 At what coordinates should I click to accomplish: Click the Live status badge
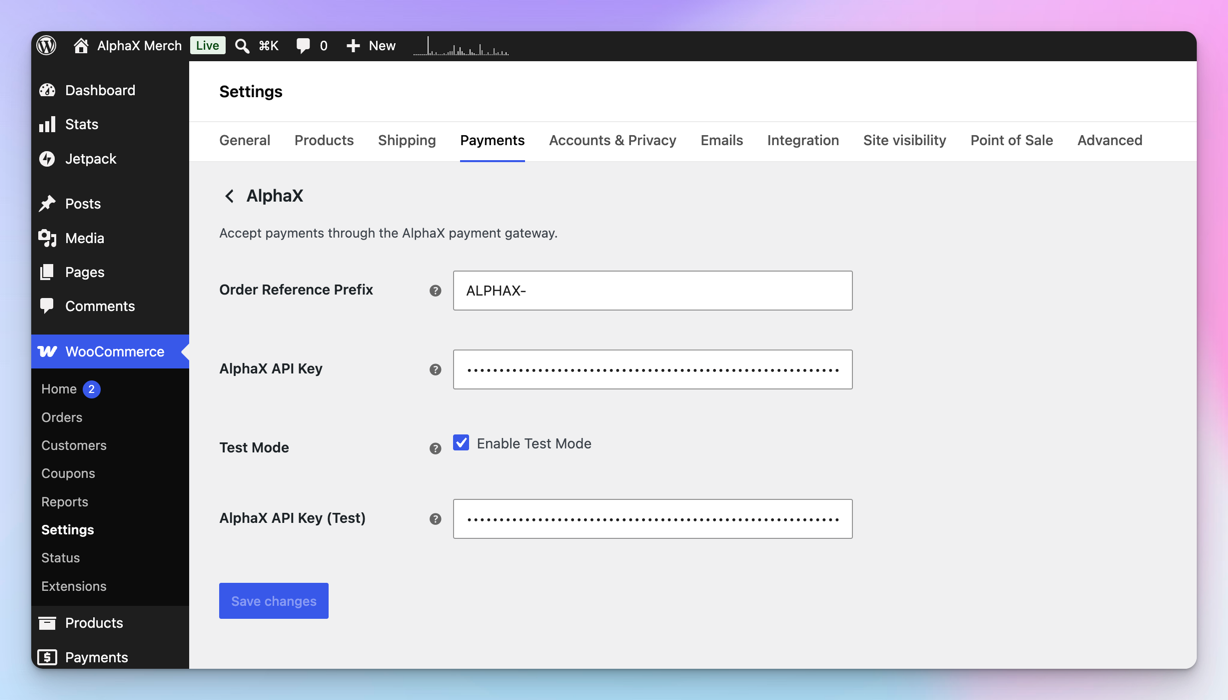click(207, 45)
